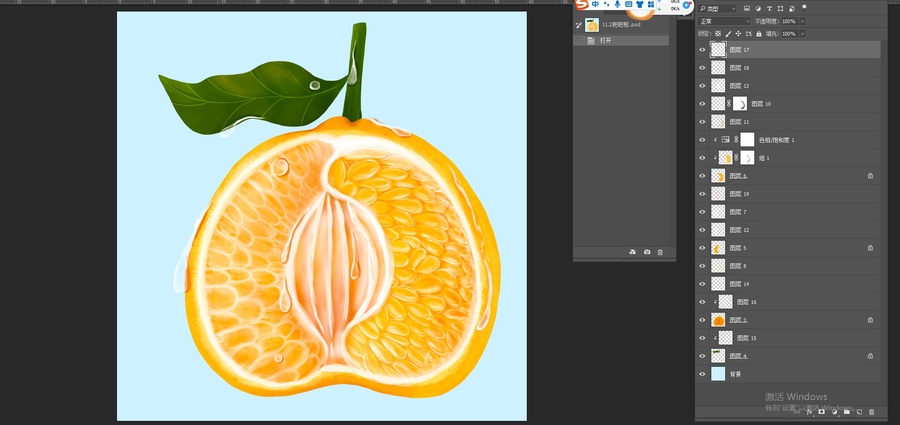The image size is (900, 425).
Task: Create new snapshot camera icon
Action: (x=647, y=252)
